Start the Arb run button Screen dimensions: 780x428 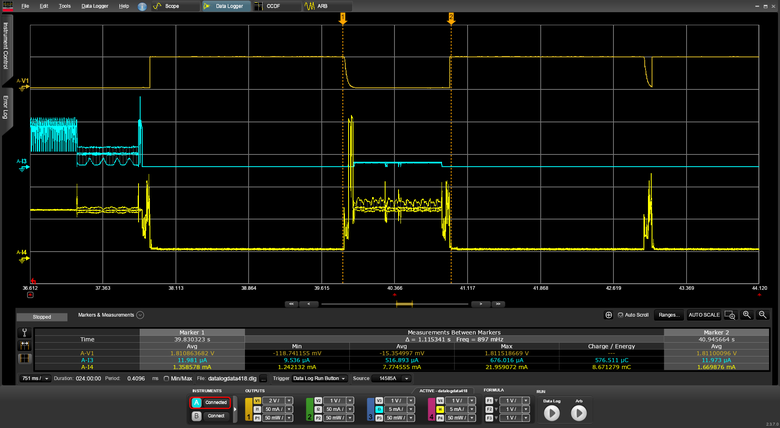pyautogui.click(x=579, y=413)
